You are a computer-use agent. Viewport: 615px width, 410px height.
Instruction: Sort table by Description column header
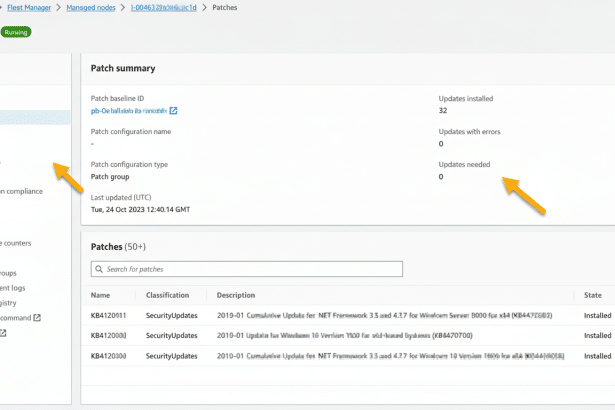click(x=236, y=295)
